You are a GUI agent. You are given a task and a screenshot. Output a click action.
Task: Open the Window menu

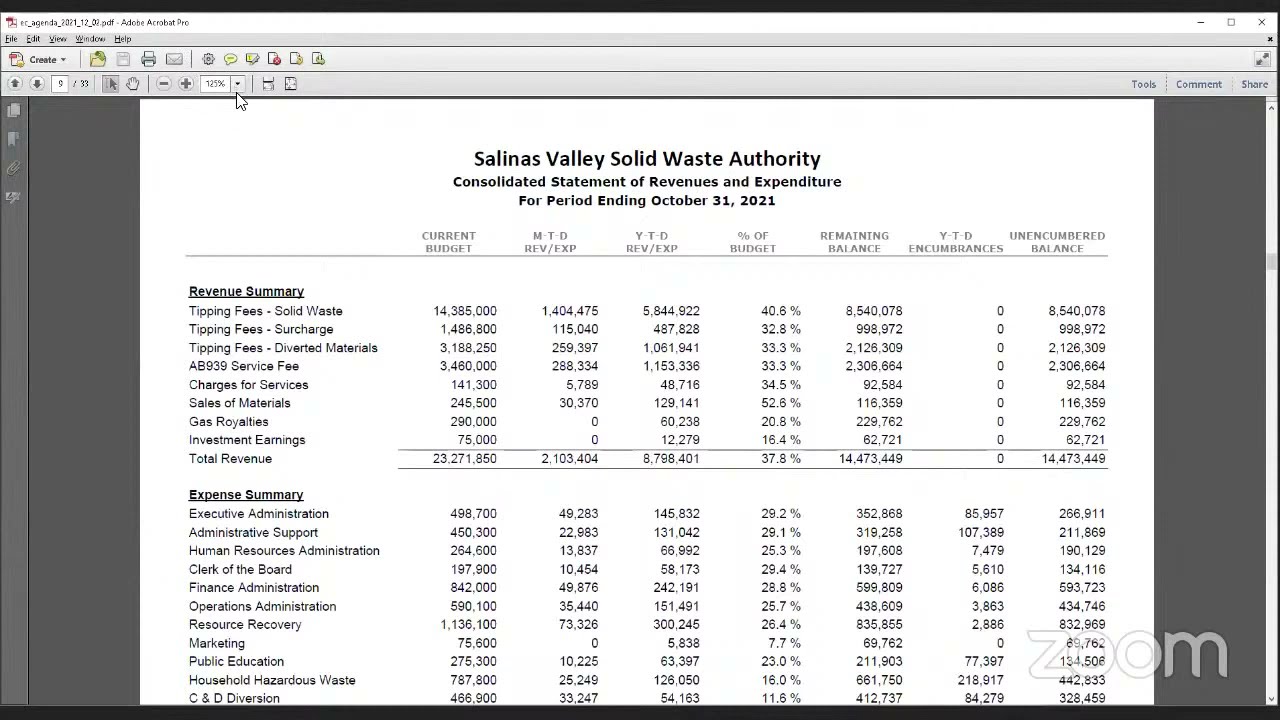point(90,39)
